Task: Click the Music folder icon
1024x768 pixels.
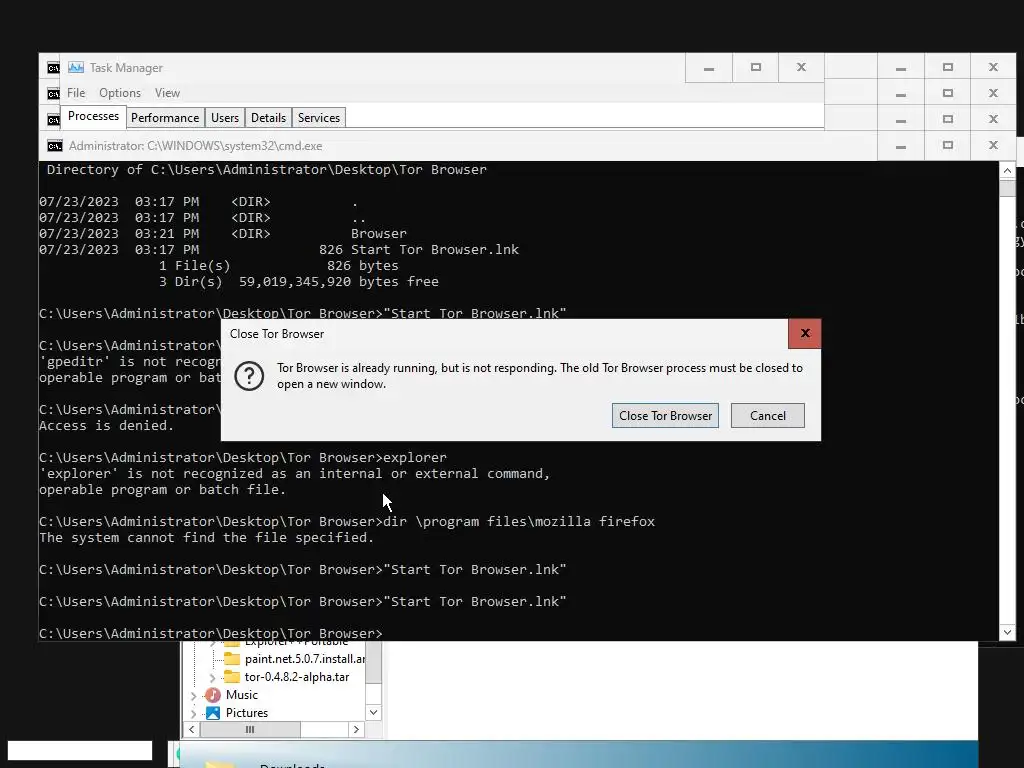Action: (213, 695)
